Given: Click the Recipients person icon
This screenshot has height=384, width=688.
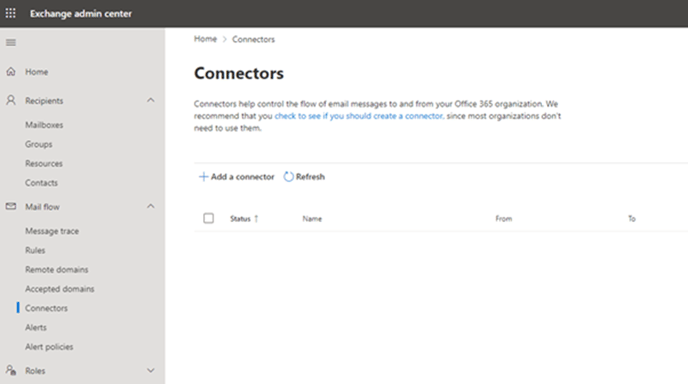Looking at the screenshot, I should (11, 100).
